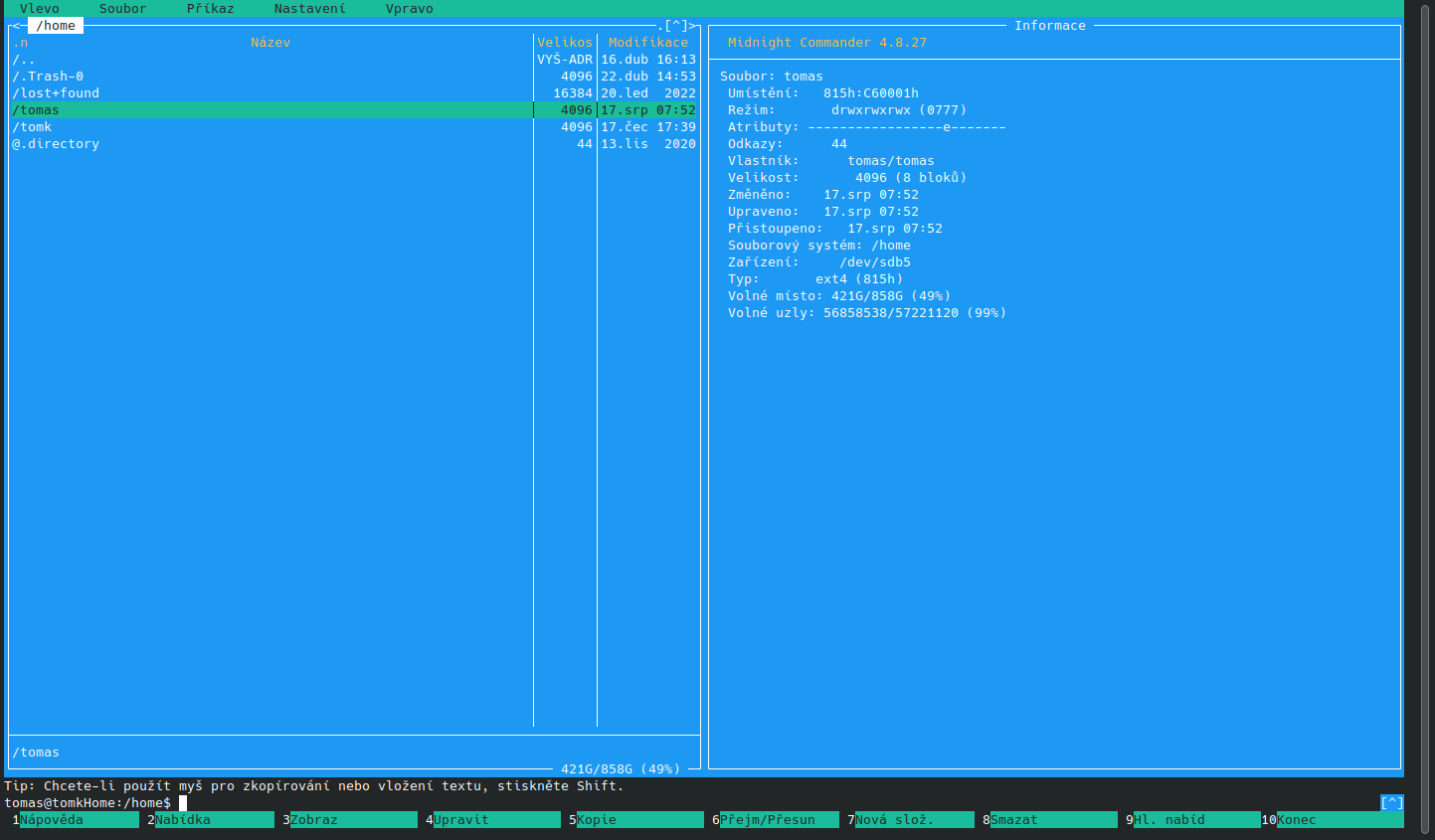This screenshot has height=840, width=1435.
Task: Click the .n sort order indicator
Action: 20,43
